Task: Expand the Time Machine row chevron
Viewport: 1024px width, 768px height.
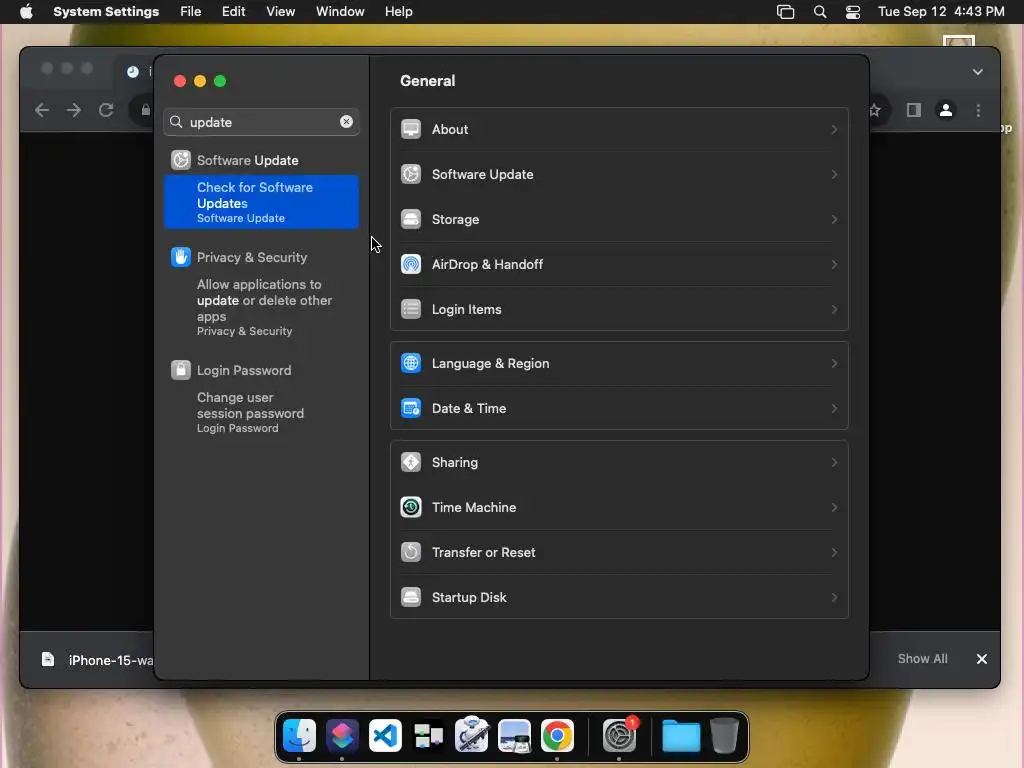Action: (834, 507)
